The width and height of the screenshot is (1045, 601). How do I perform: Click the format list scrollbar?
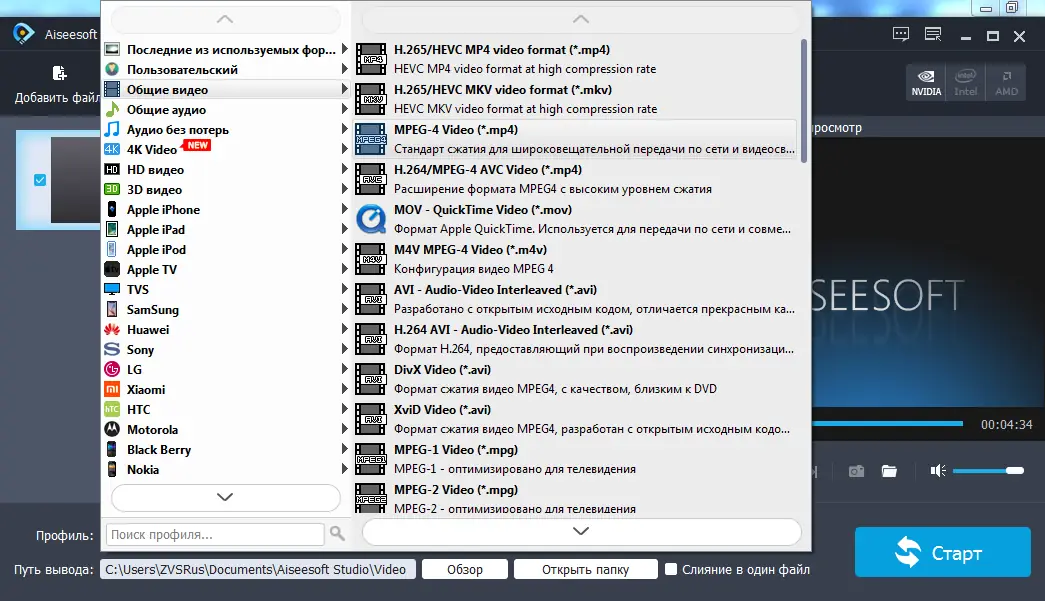coord(804,100)
